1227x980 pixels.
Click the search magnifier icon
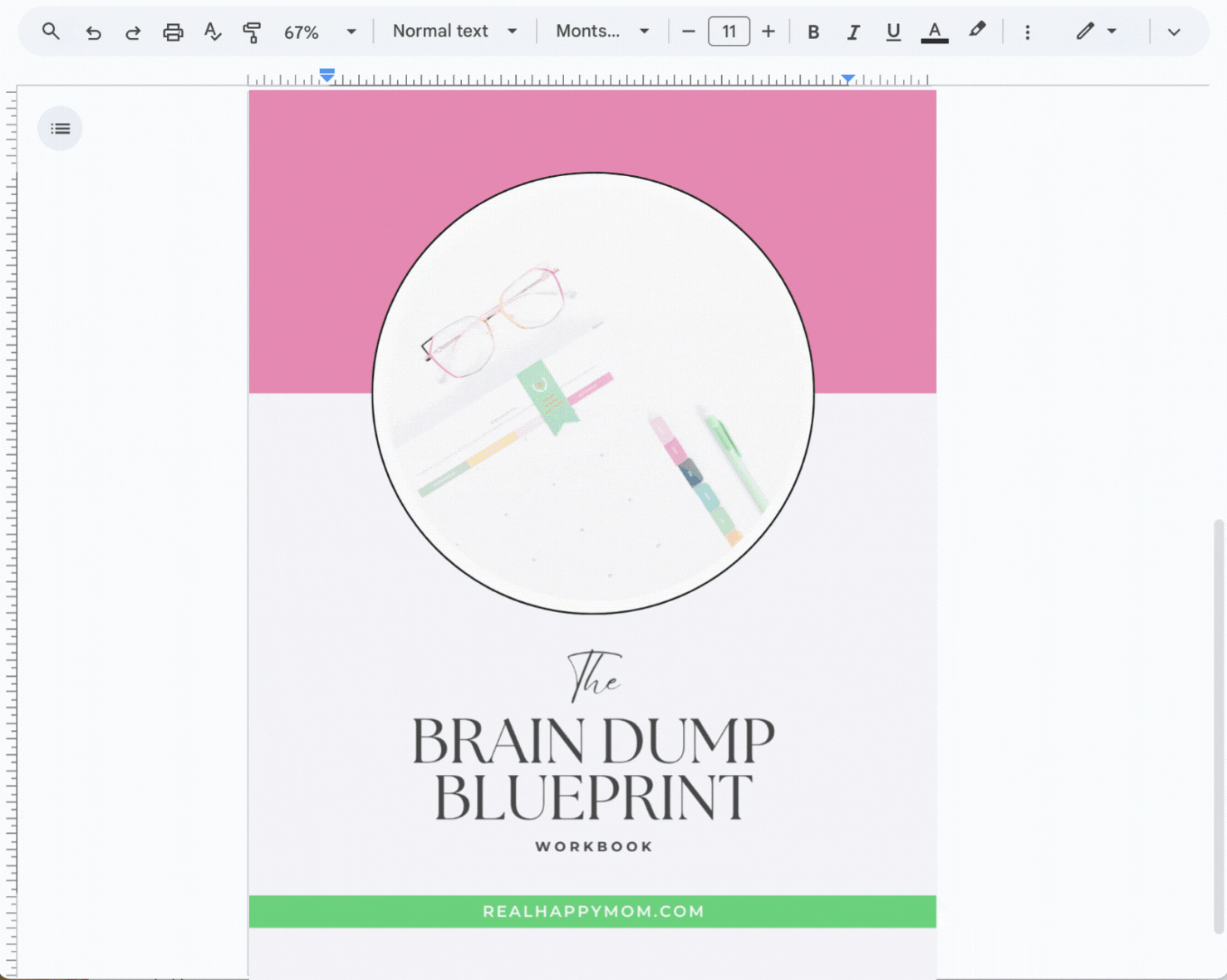pyautogui.click(x=51, y=32)
